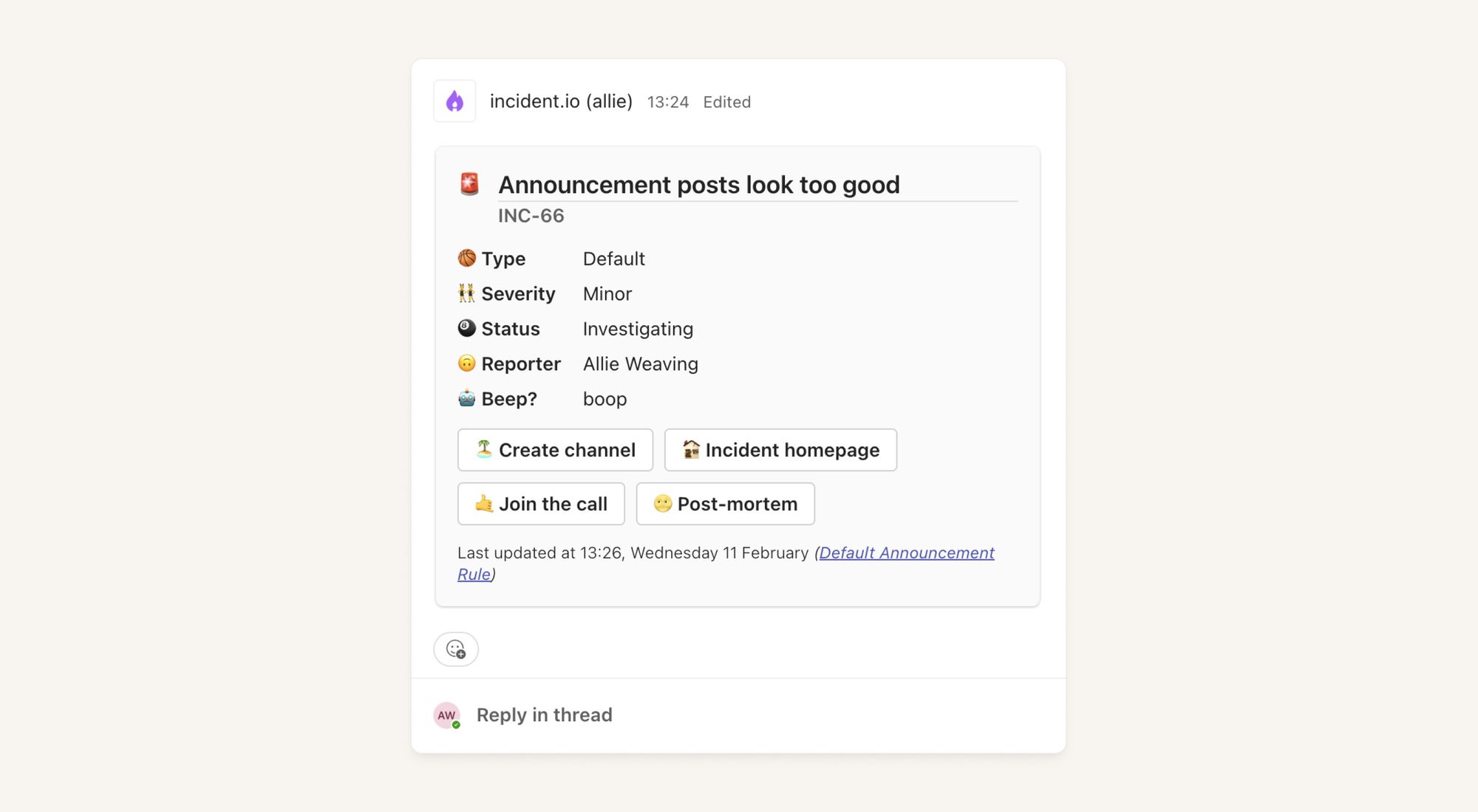Click the 8-ball emoji beside Status
This screenshot has height=812, width=1478.
click(466, 328)
